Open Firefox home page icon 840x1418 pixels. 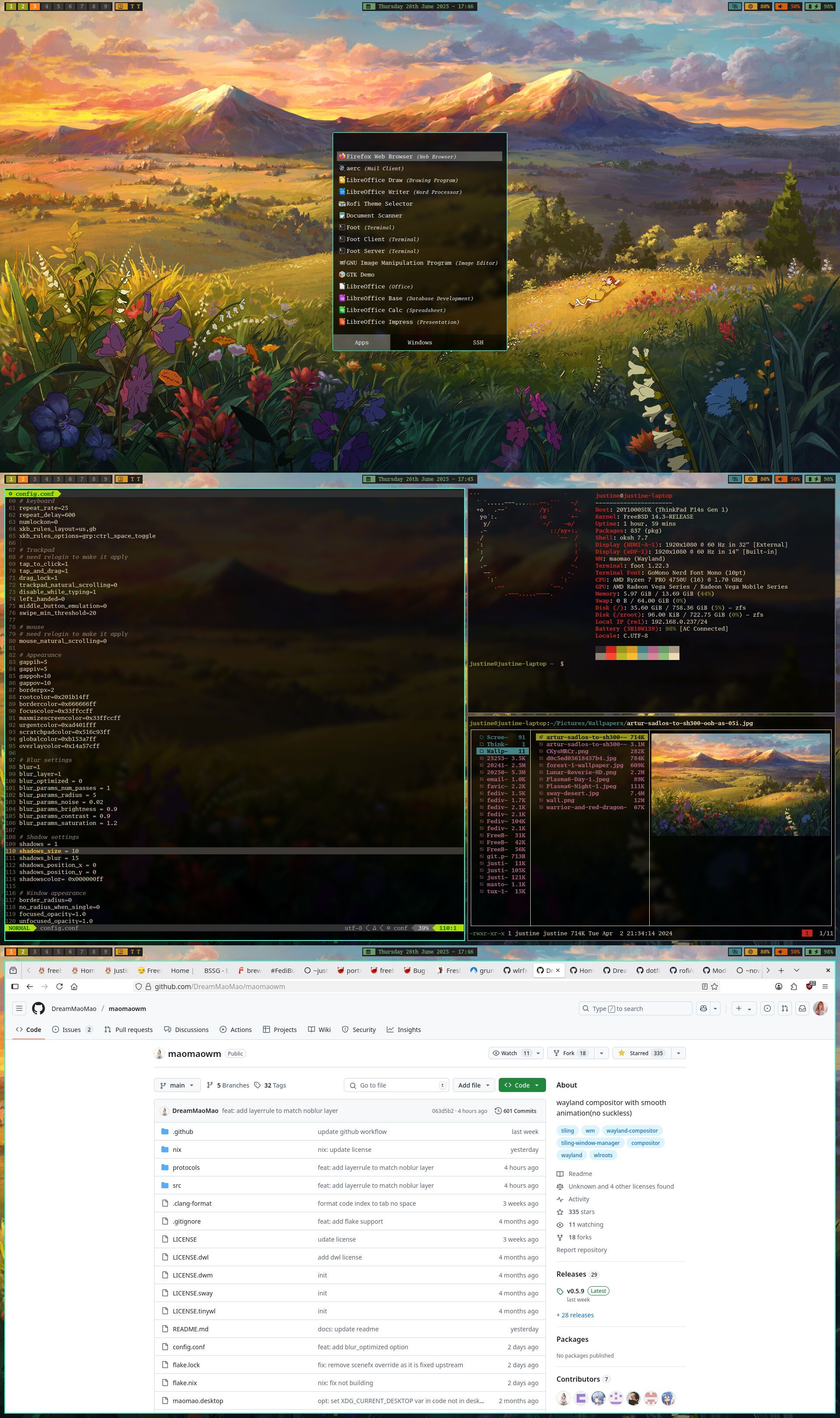tap(74, 986)
